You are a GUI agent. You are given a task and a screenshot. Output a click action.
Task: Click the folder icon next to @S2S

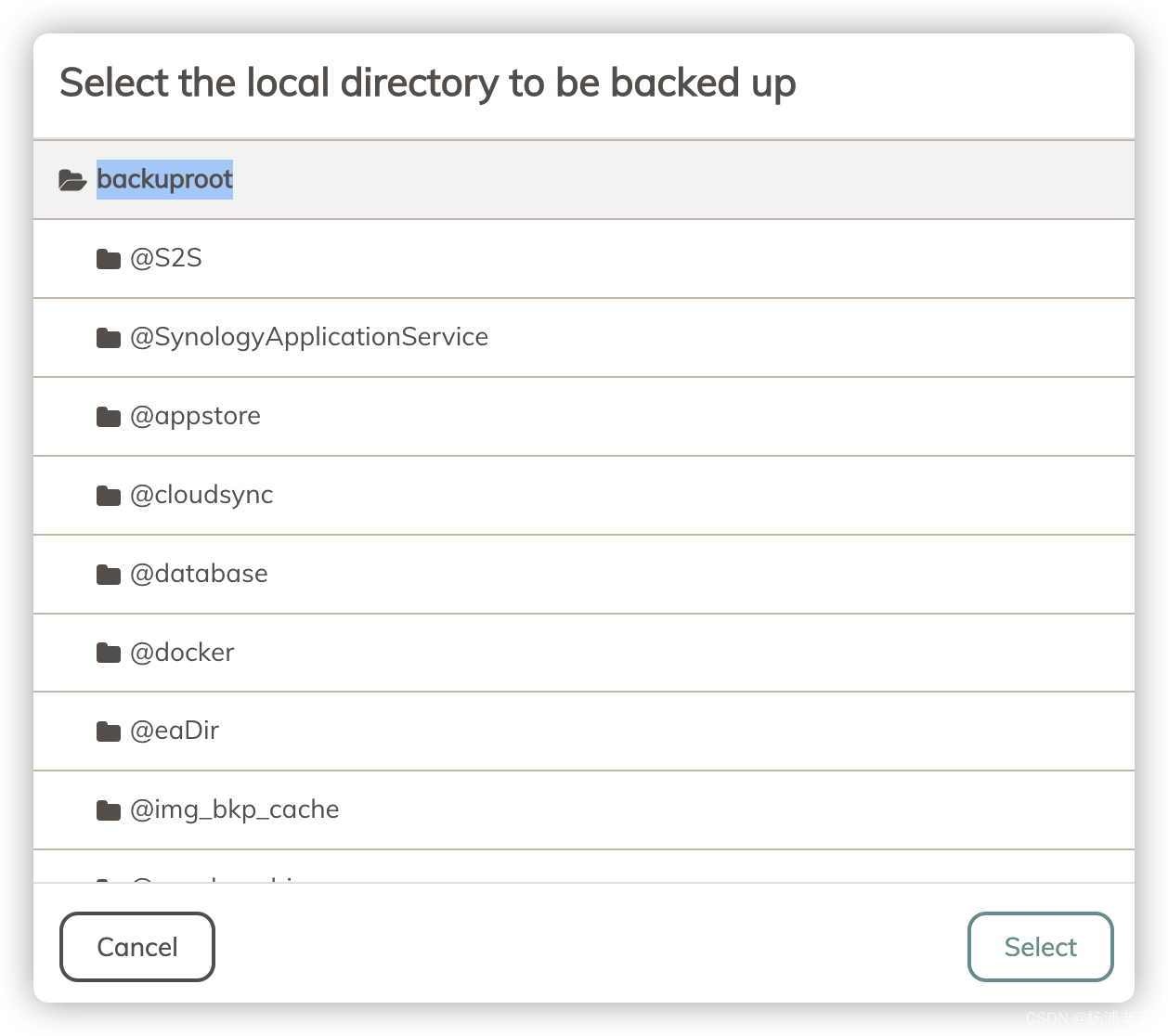coord(109,259)
